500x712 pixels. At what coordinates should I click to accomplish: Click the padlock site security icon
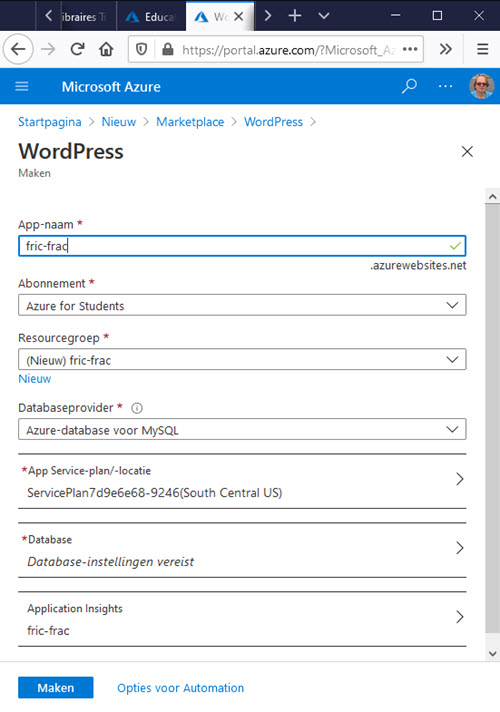tap(168, 49)
